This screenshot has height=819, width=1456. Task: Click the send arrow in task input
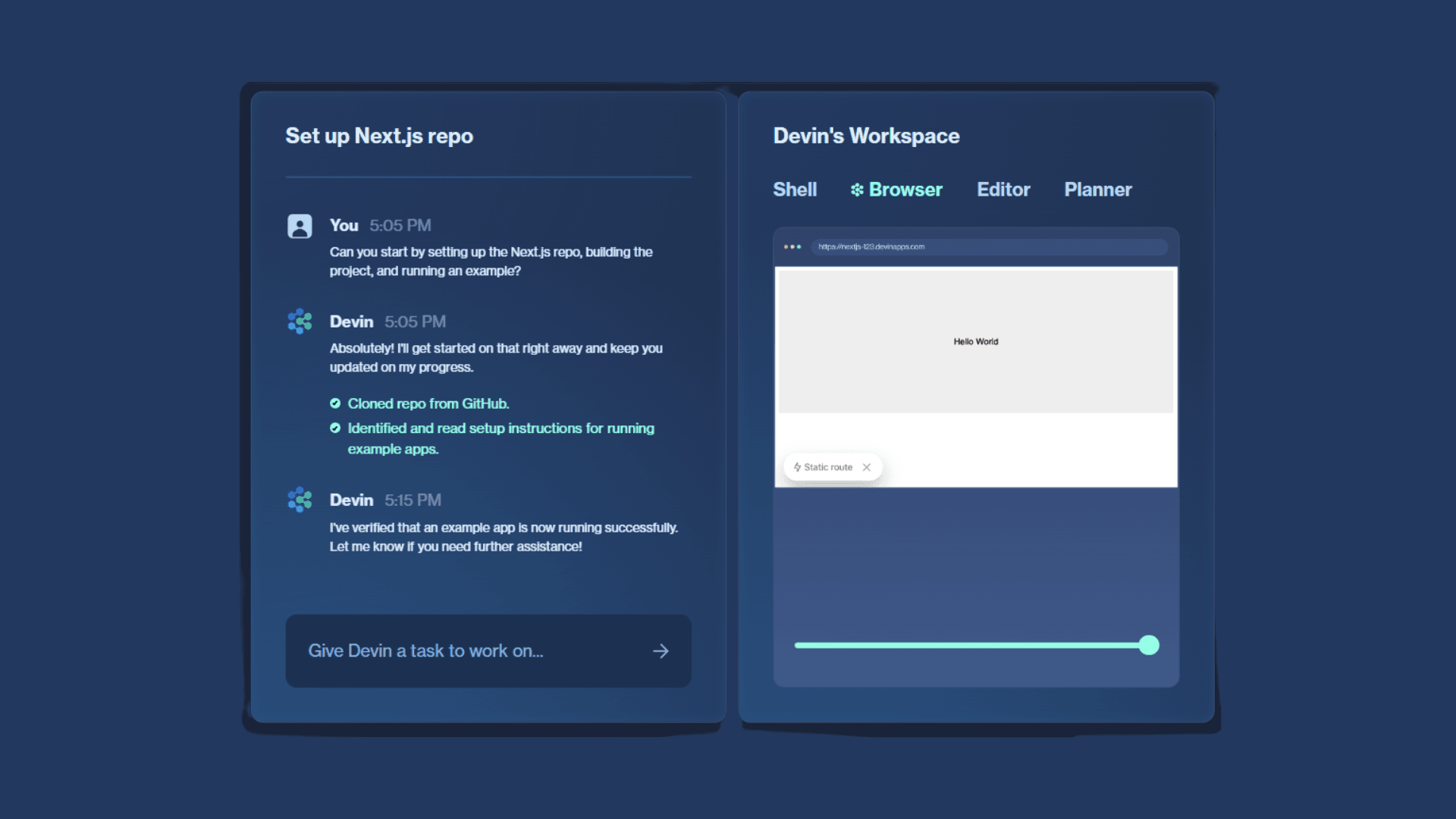pyautogui.click(x=661, y=651)
